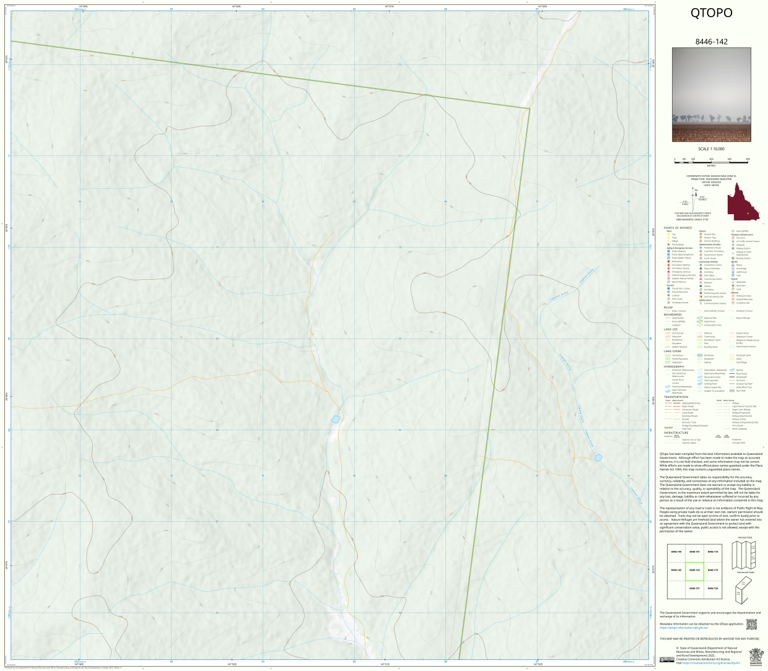Click the TRANSPORTATION legend heading

(675, 397)
